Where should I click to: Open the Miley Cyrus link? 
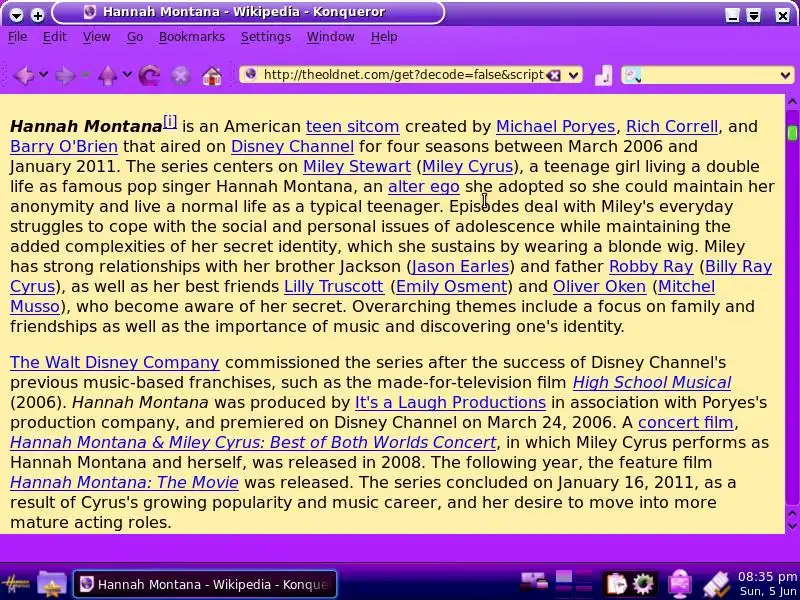click(x=467, y=166)
